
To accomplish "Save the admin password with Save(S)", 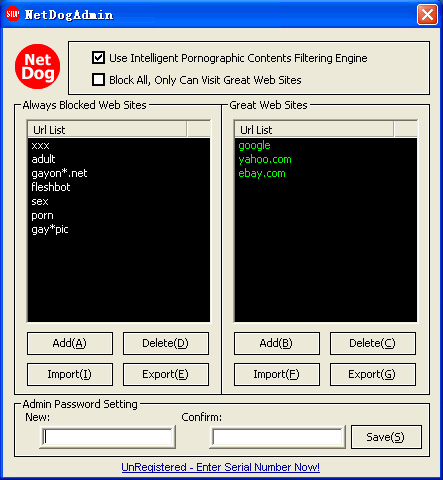I will [x=386, y=437].
